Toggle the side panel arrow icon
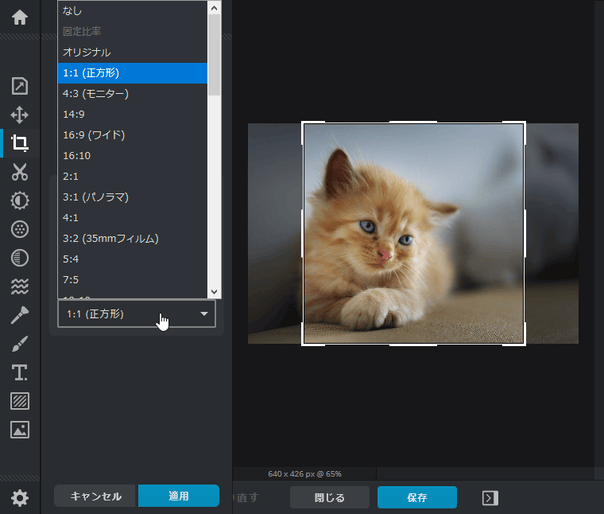Image resolution: width=604 pixels, height=514 pixels. coord(490,498)
